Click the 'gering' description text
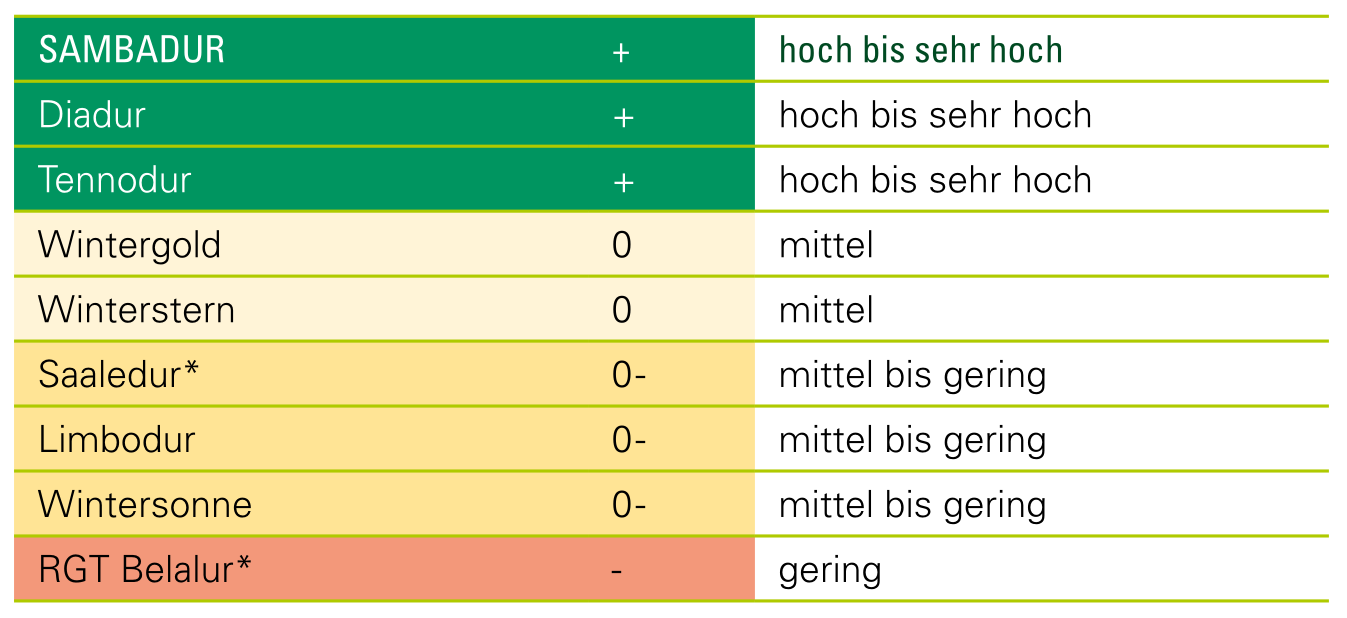Screen dimensions: 1347x618 (830, 571)
